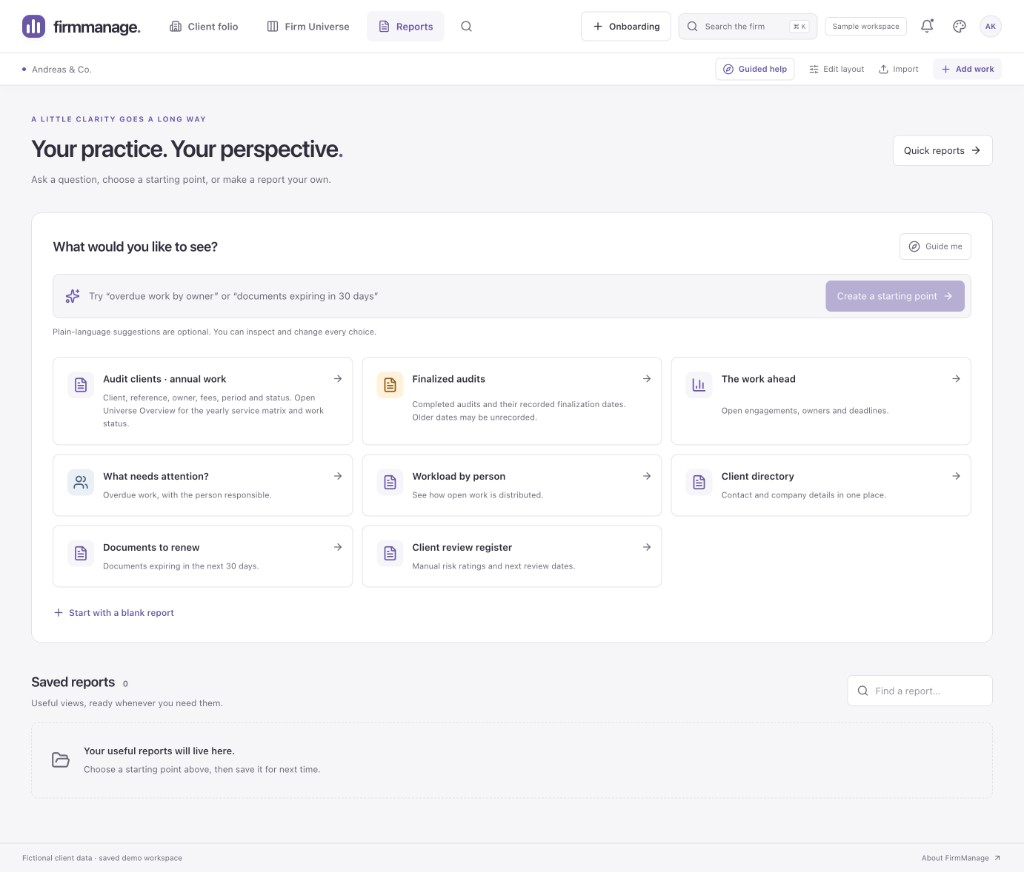This screenshot has height=872, width=1024.
Task: Click the Client review register file icon
Action: point(390,553)
